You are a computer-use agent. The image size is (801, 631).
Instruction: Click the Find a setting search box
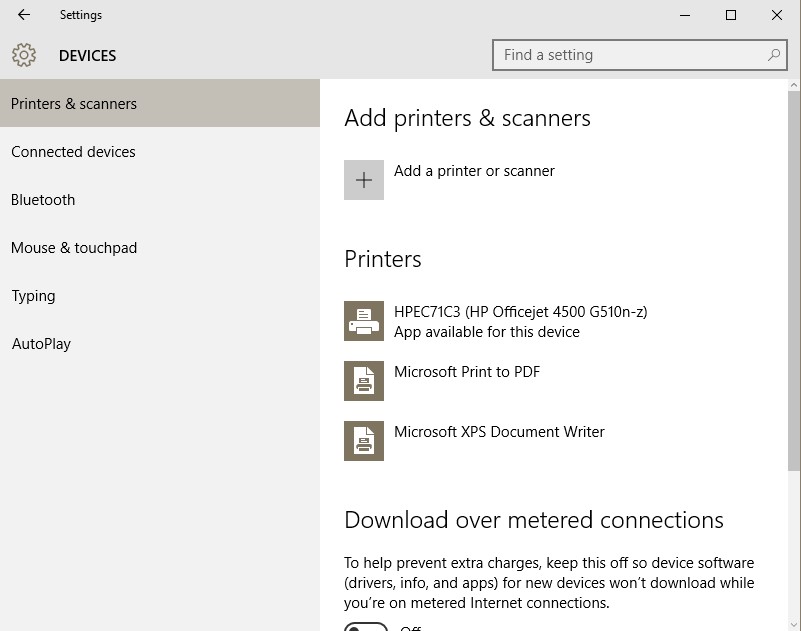640,55
